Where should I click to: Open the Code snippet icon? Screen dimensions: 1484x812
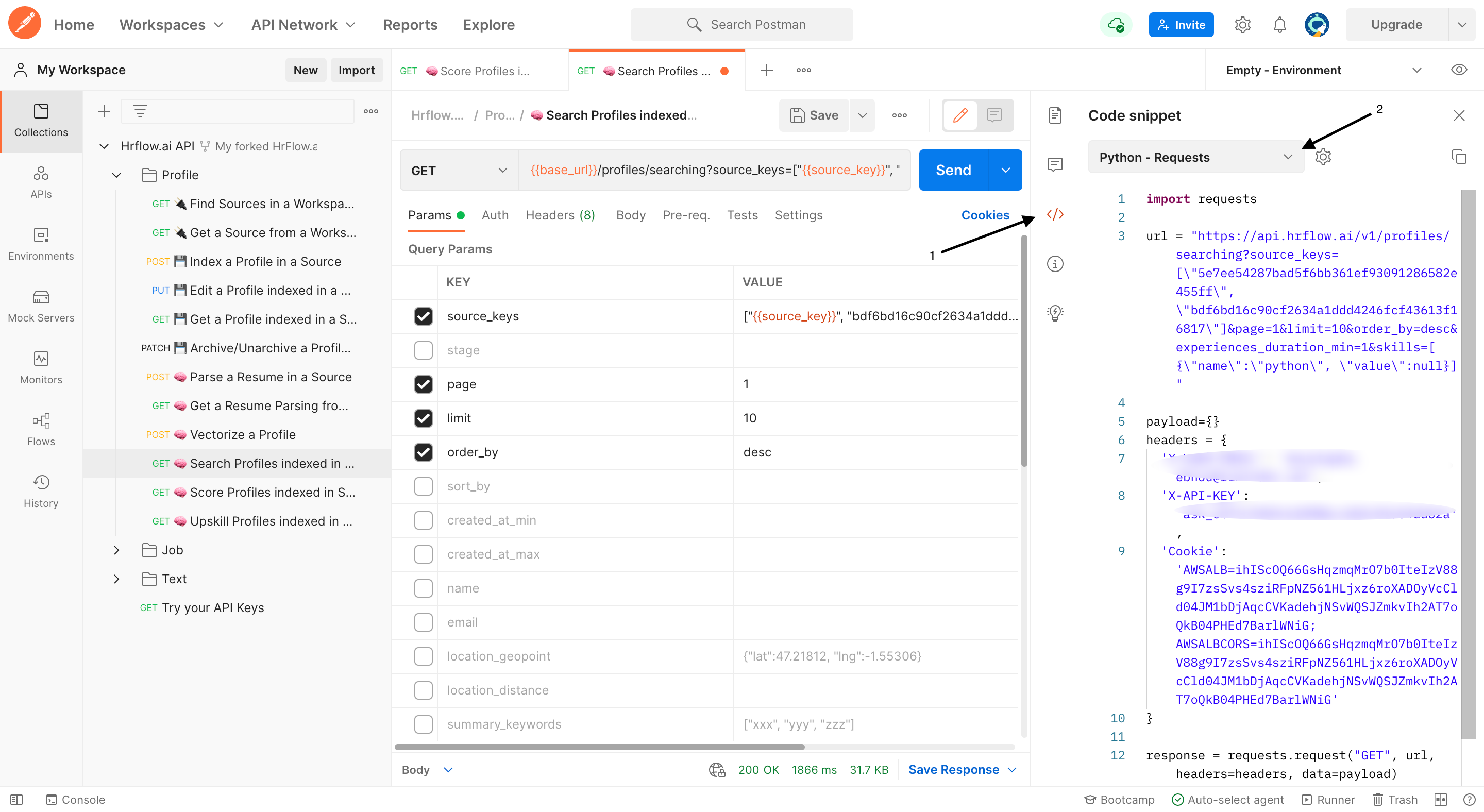pyautogui.click(x=1055, y=214)
